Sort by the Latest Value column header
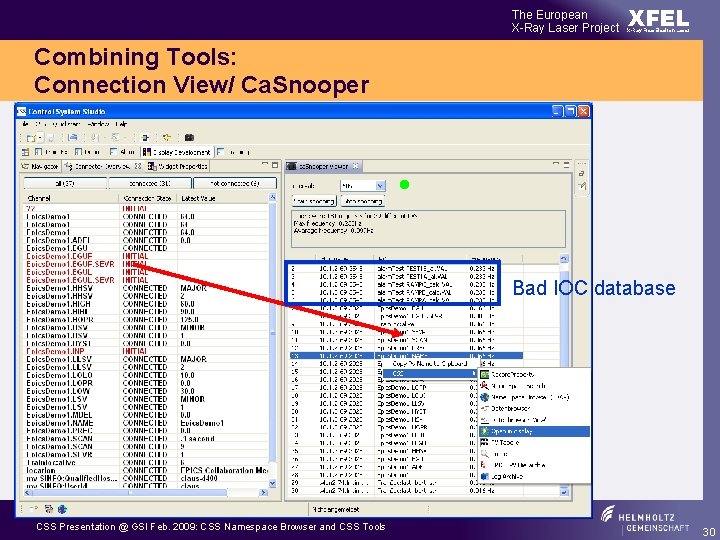 coord(223,198)
